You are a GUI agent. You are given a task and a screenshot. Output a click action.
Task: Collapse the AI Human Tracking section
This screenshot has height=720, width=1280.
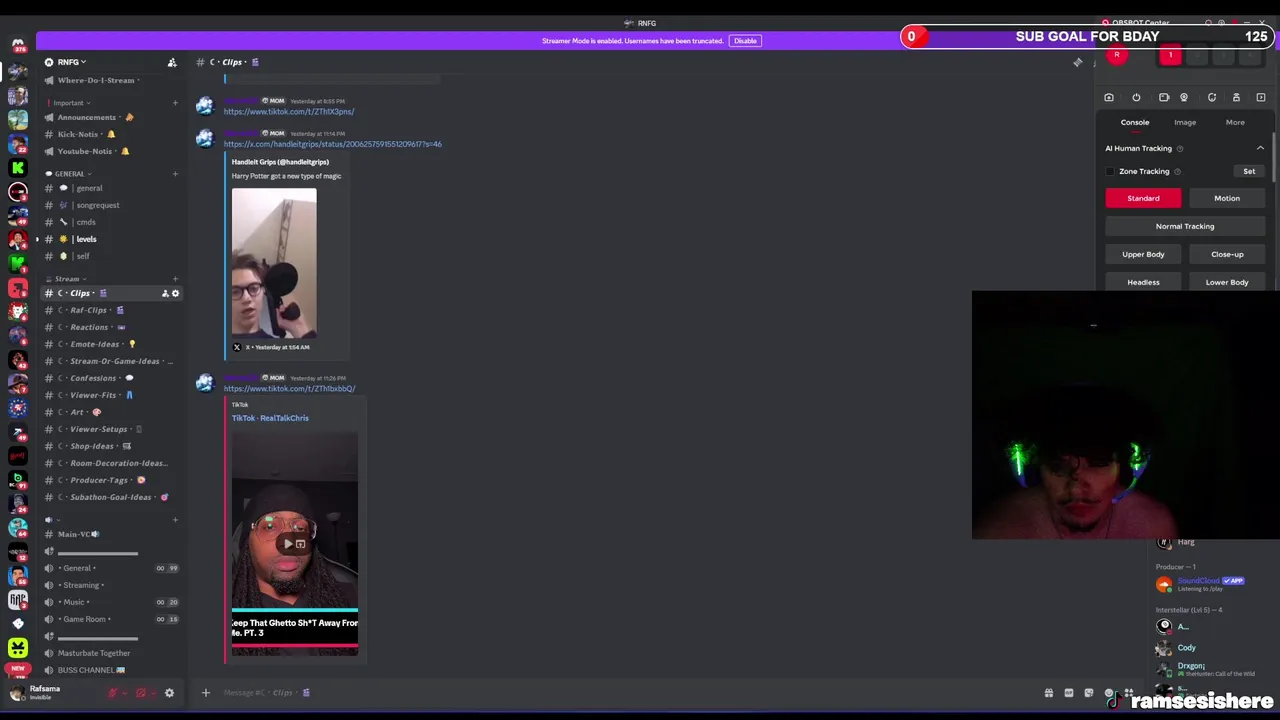pos(1260,148)
